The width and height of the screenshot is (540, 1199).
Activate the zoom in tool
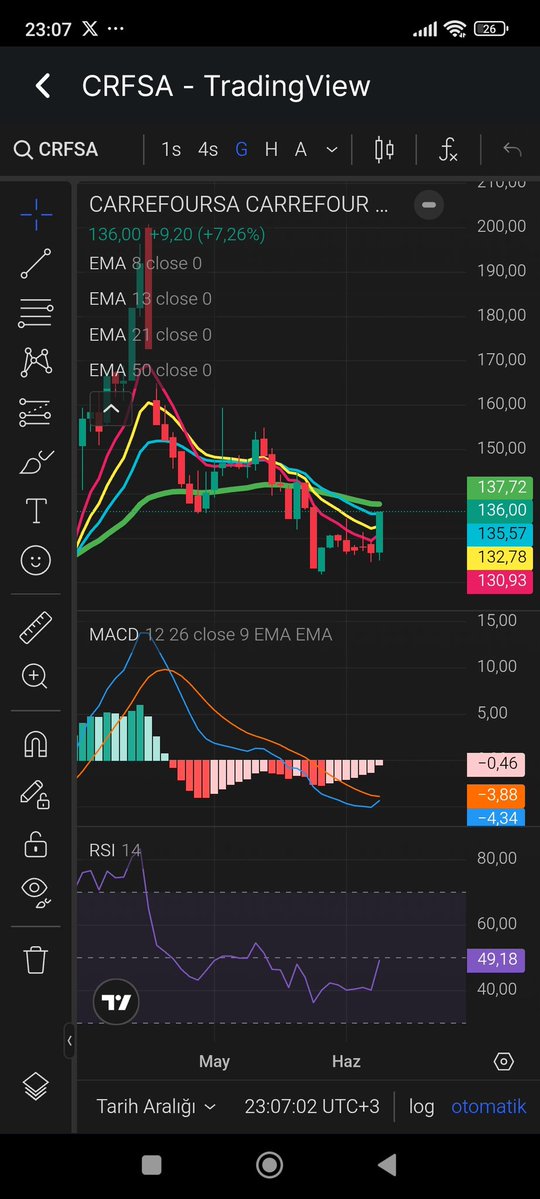(36, 676)
